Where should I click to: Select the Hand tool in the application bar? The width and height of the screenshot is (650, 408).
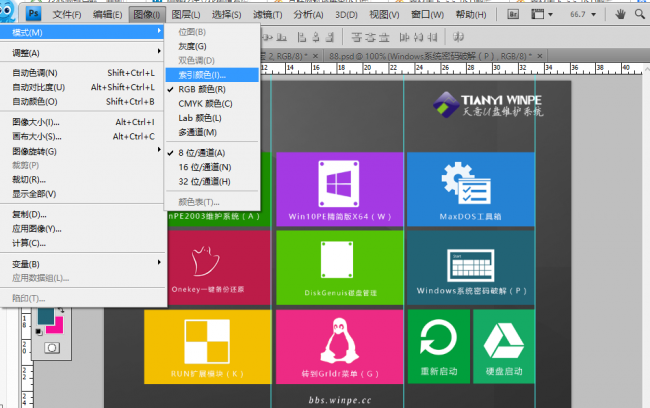[x=620, y=15]
